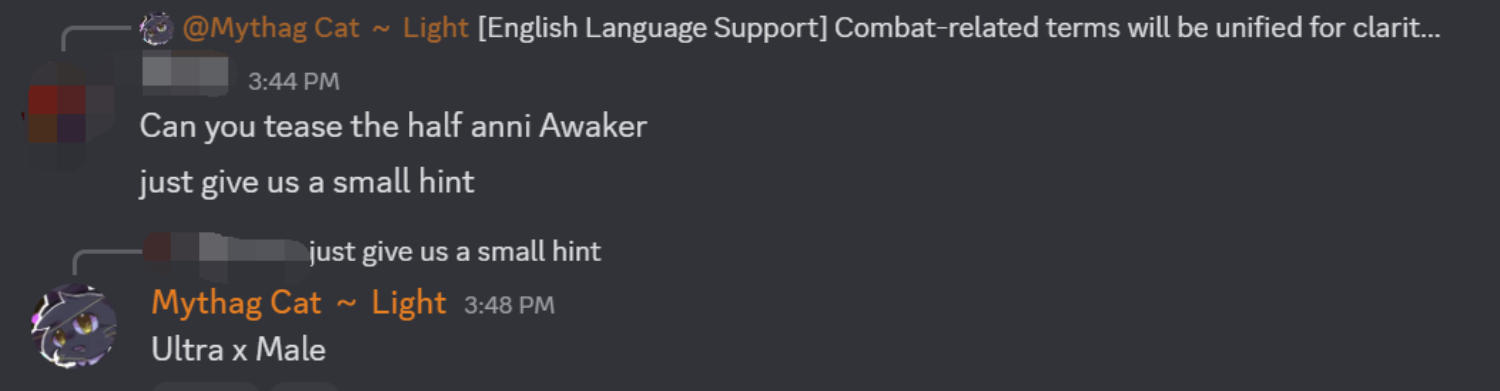Select the 'Can you tease the half anni Awaker' message

point(393,126)
